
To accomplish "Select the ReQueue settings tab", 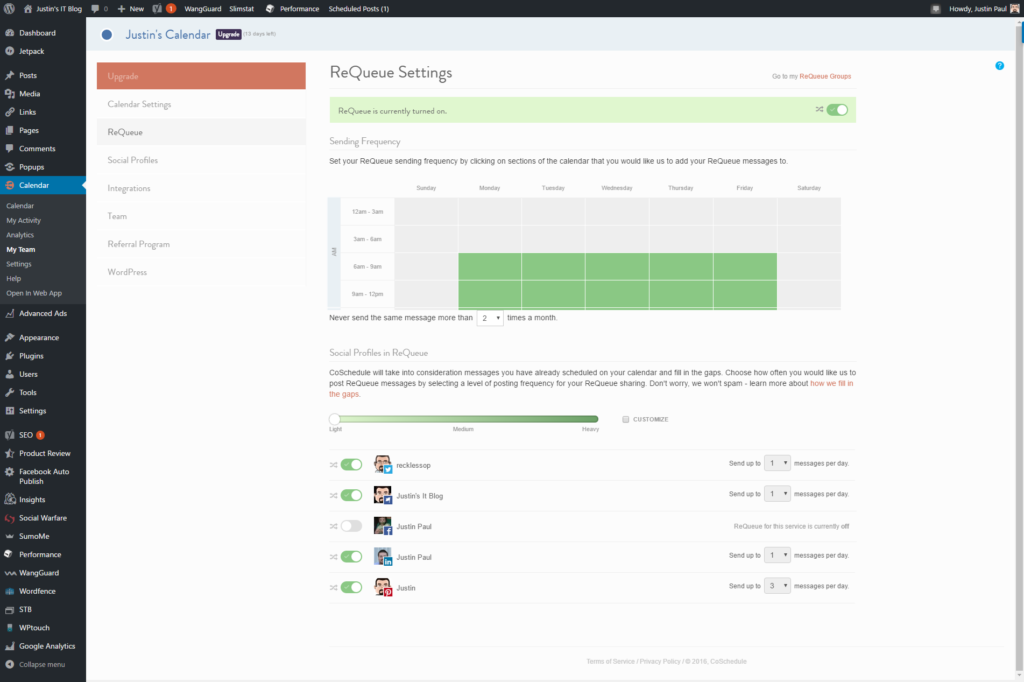I will tap(201, 132).
